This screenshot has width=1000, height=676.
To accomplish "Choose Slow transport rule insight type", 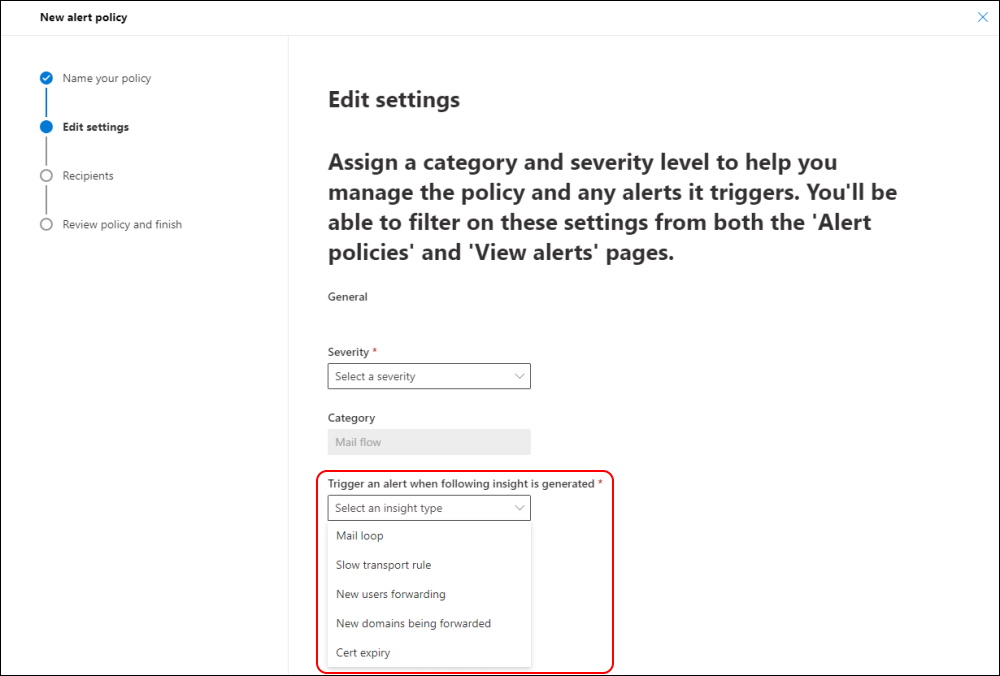I will [429, 565].
